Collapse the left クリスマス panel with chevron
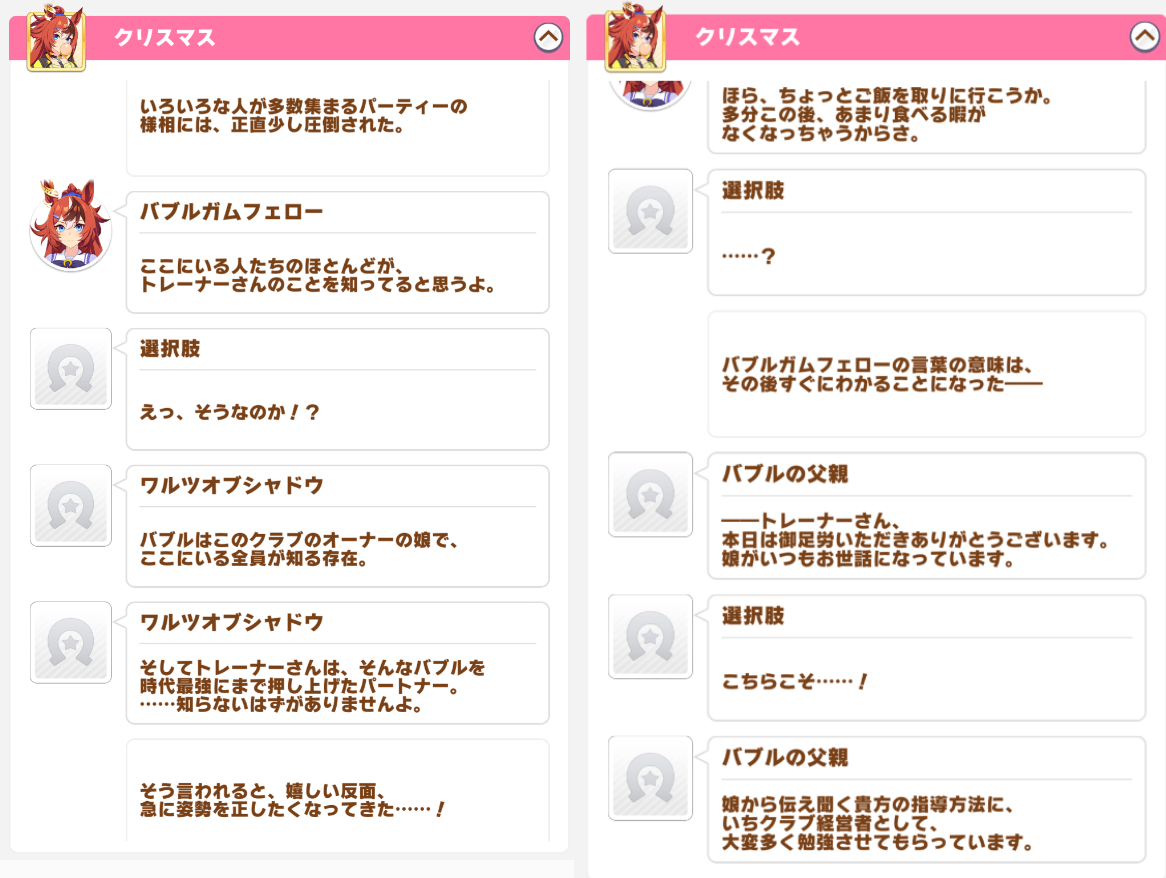 click(548, 37)
